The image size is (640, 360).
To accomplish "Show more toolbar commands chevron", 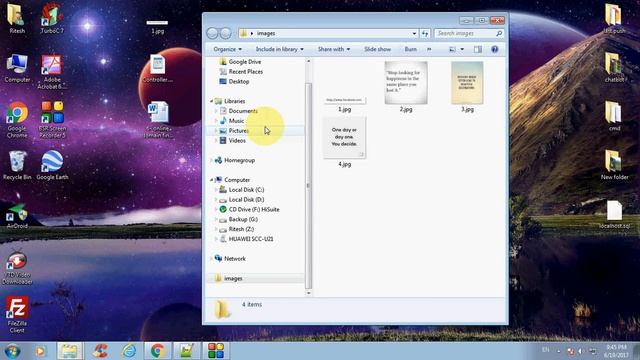I will tap(429, 49).
